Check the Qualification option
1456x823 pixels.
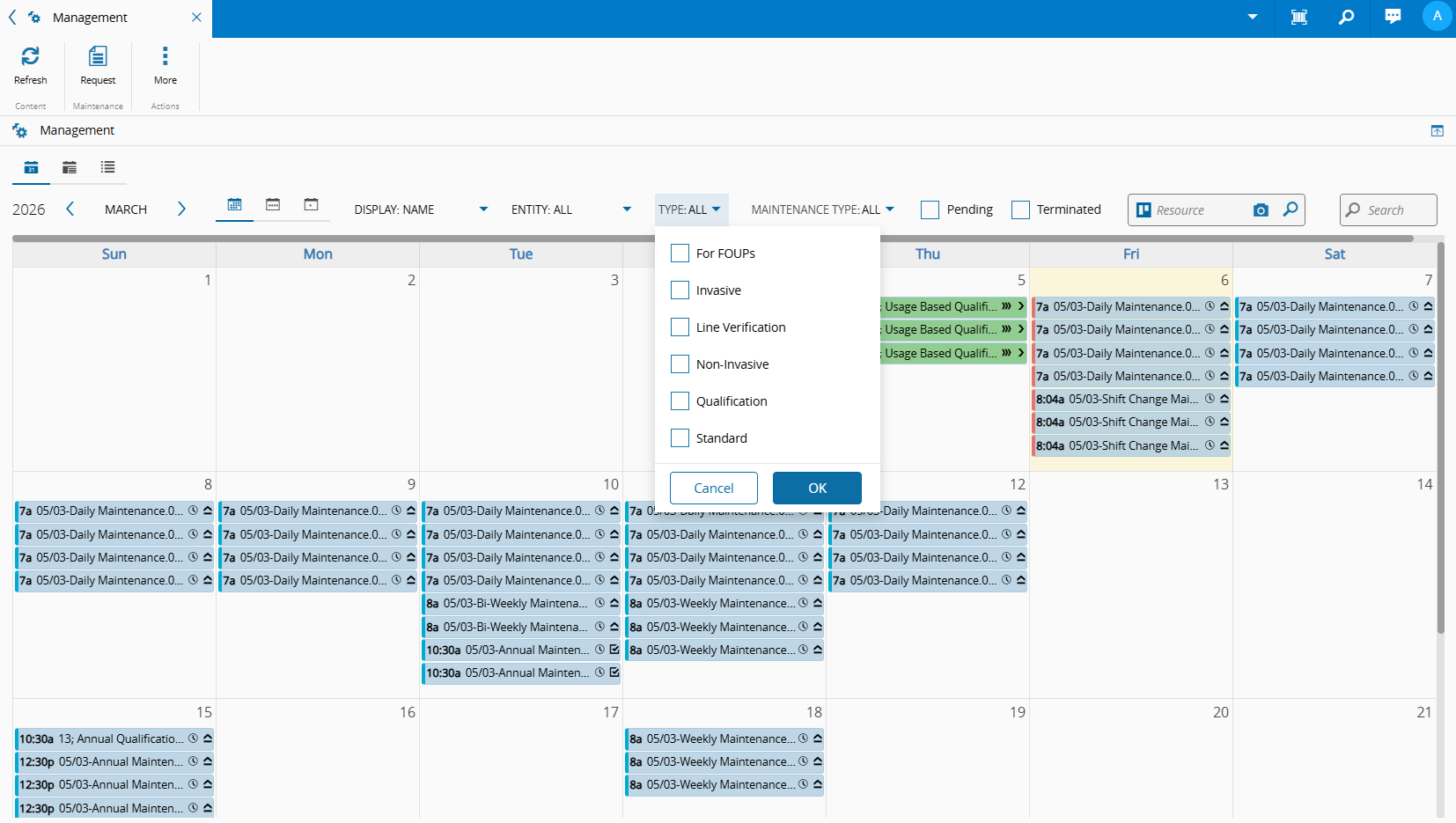click(x=680, y=401)
